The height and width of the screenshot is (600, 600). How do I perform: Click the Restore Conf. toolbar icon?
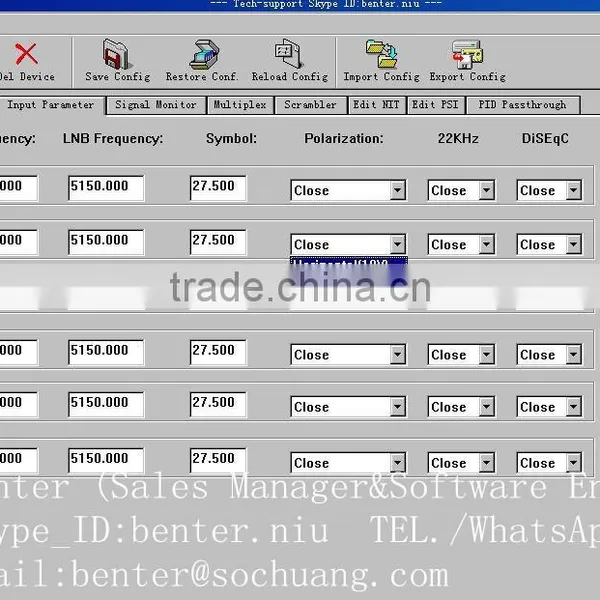204,54
